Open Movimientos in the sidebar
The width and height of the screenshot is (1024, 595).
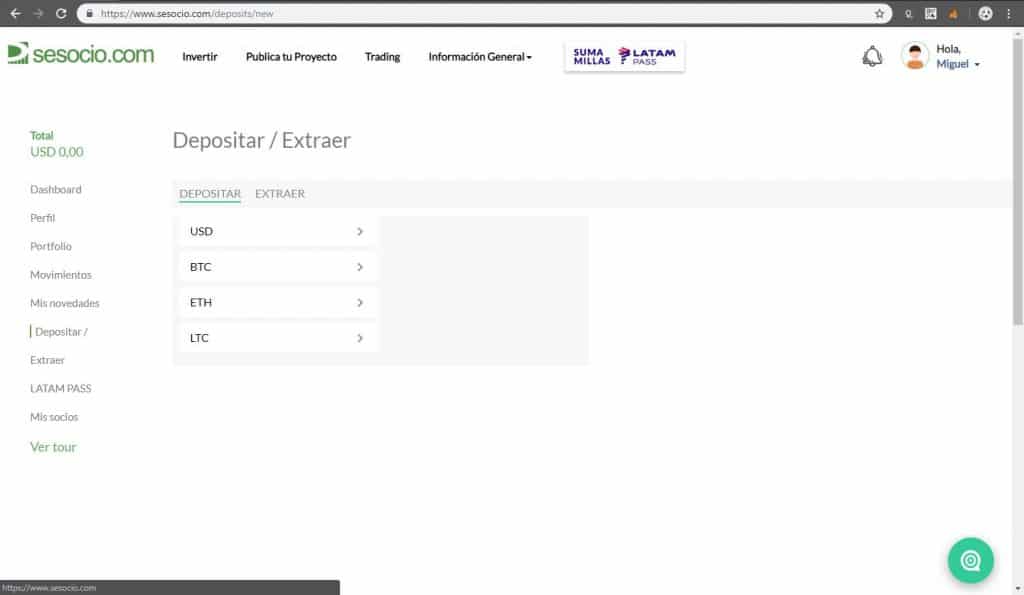tap(61, 275)
